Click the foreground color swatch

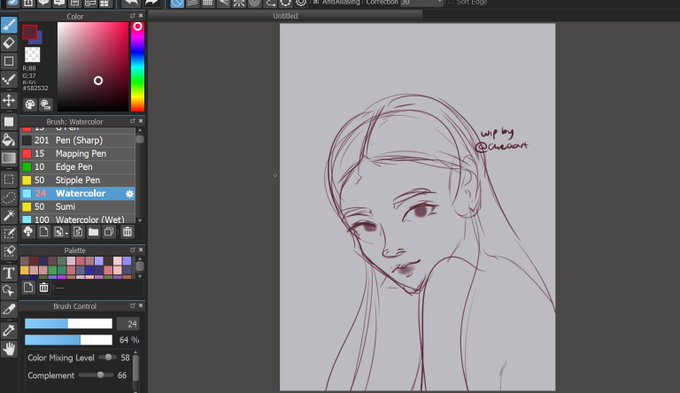(x=29, y=32)
